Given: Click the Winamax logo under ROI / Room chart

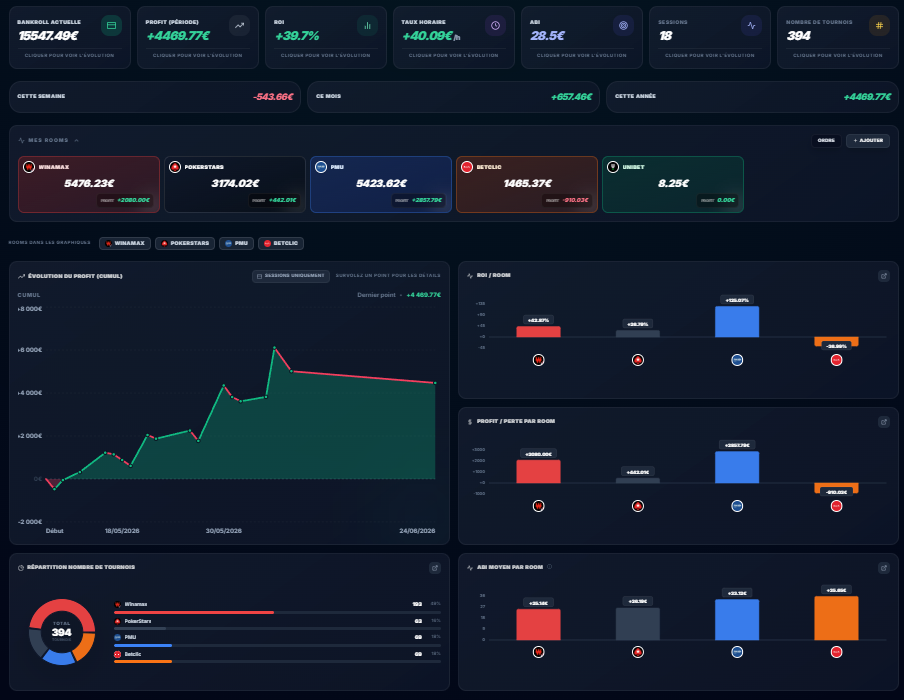Looking at the screenshot, I should [538, 360].
